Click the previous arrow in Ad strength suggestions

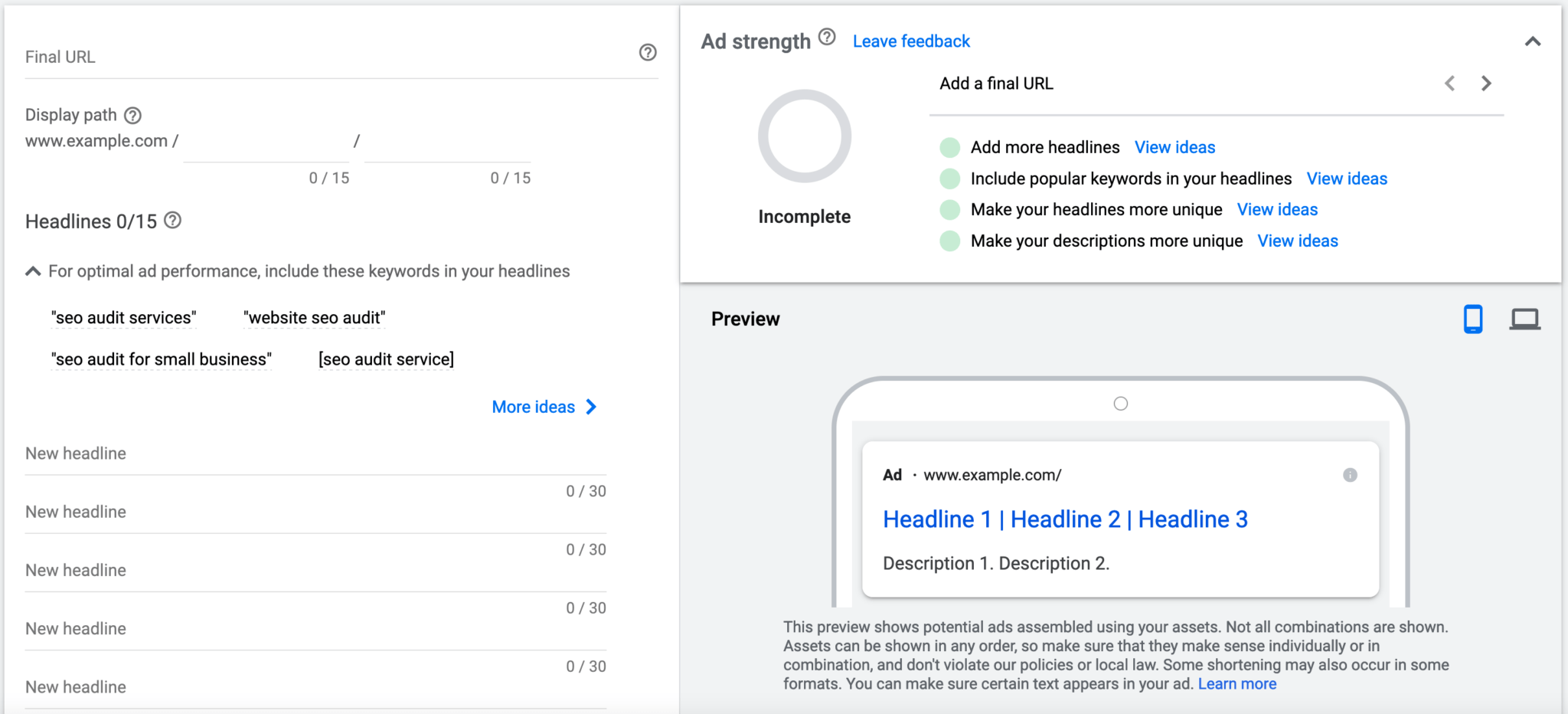[1449, 83]
